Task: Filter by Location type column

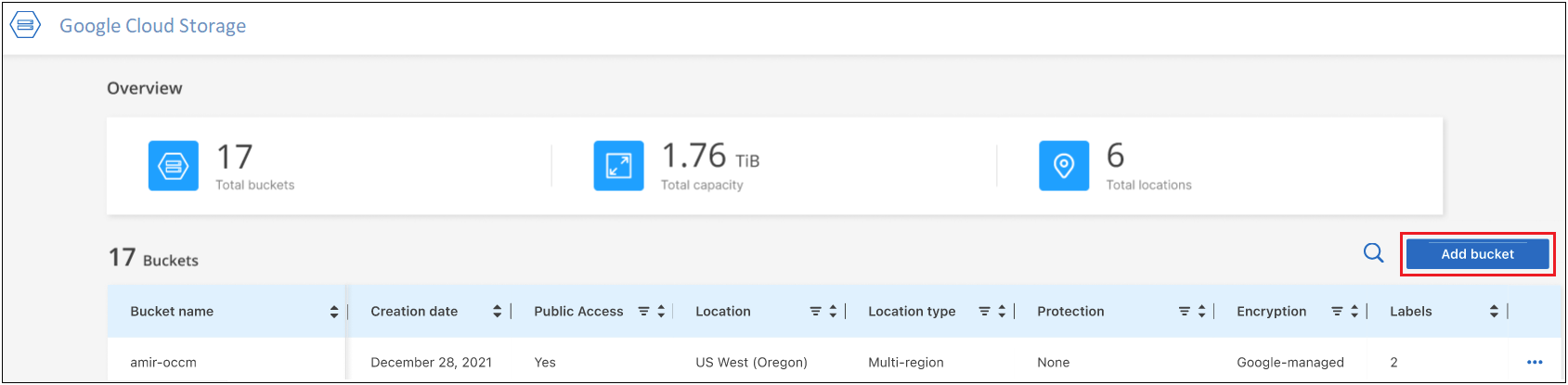Action: coord(984,312)
